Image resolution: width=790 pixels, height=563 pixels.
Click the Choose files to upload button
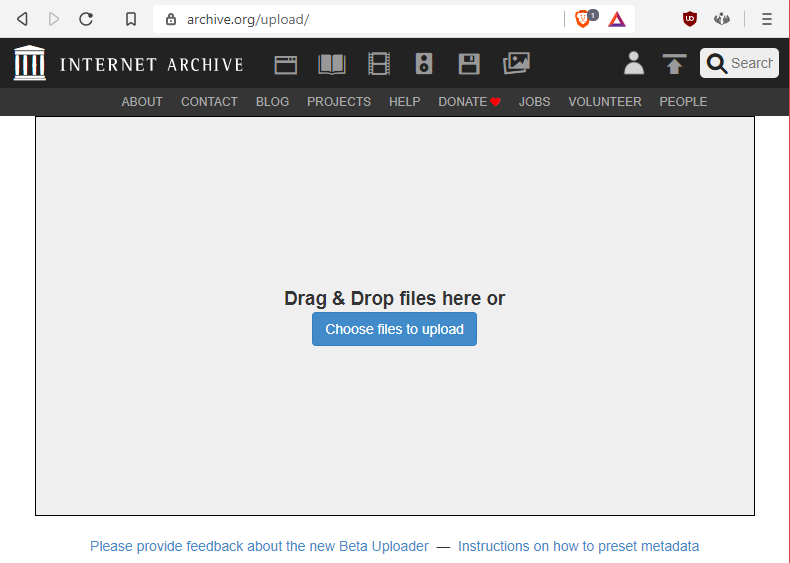tap(394, 329)
